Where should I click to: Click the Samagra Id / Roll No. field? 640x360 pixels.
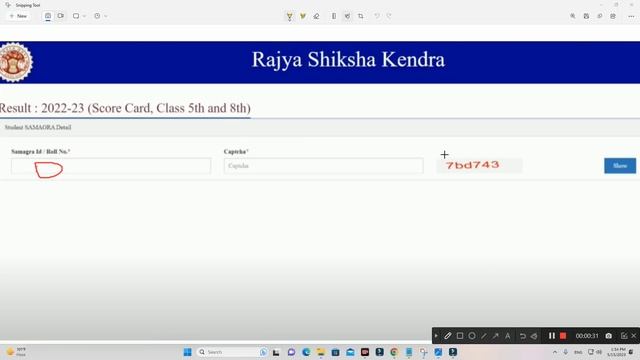click(x=111, y=166)
